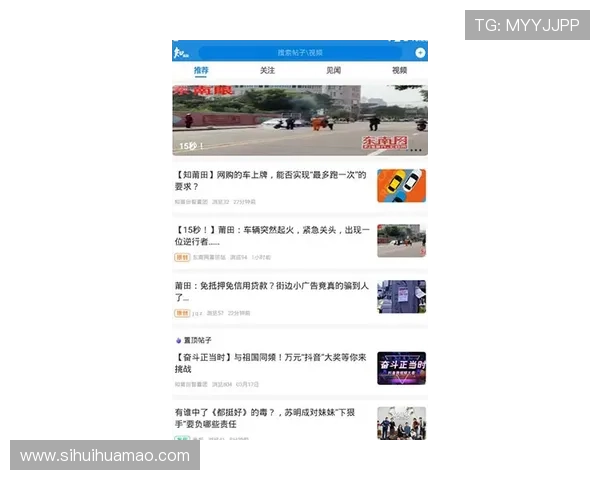Read the 车辆突然起火 article

[x=272, y=235]
